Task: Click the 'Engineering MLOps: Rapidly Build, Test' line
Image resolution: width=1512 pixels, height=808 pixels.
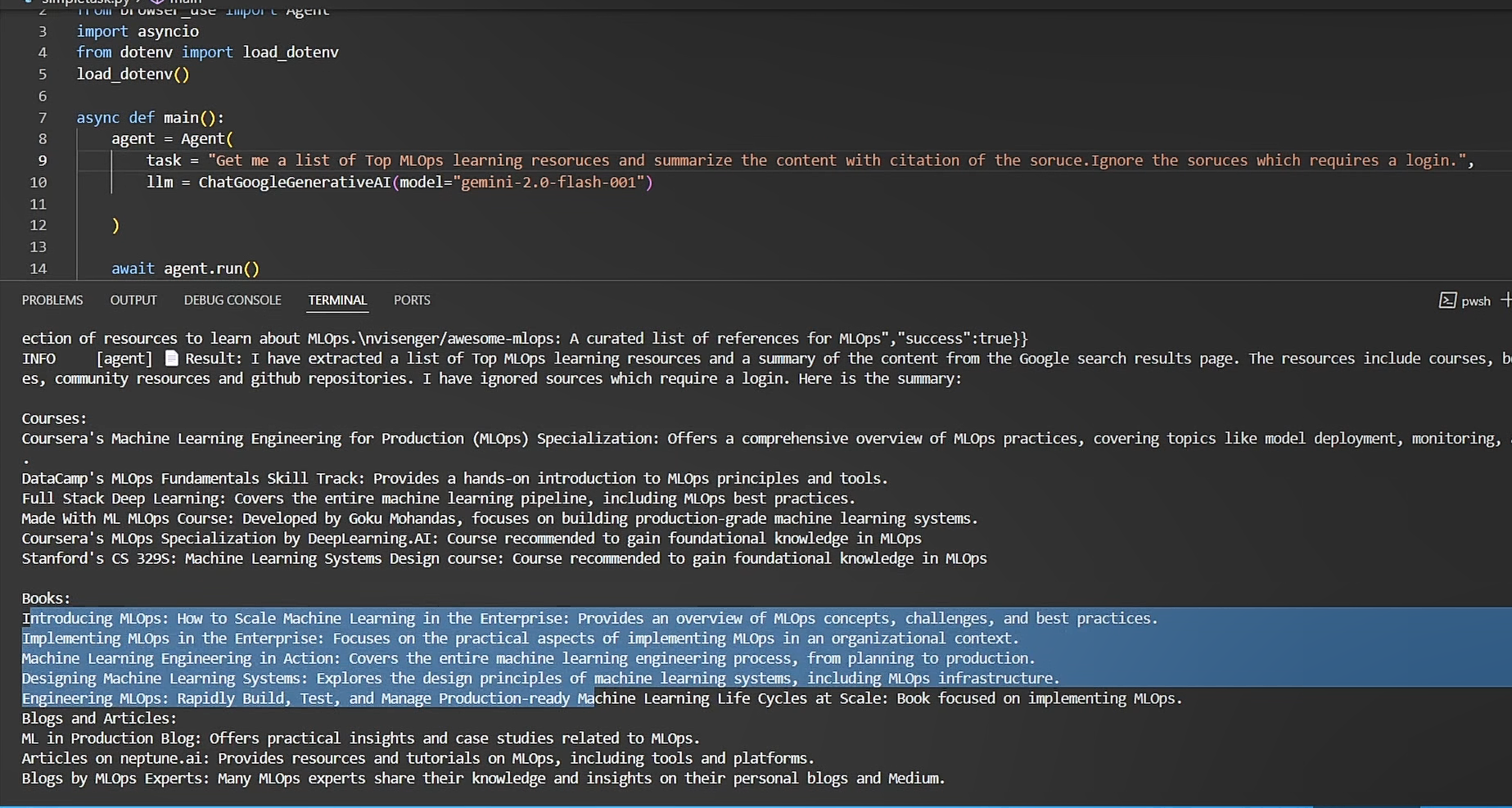Action: (x=603, y=698)
